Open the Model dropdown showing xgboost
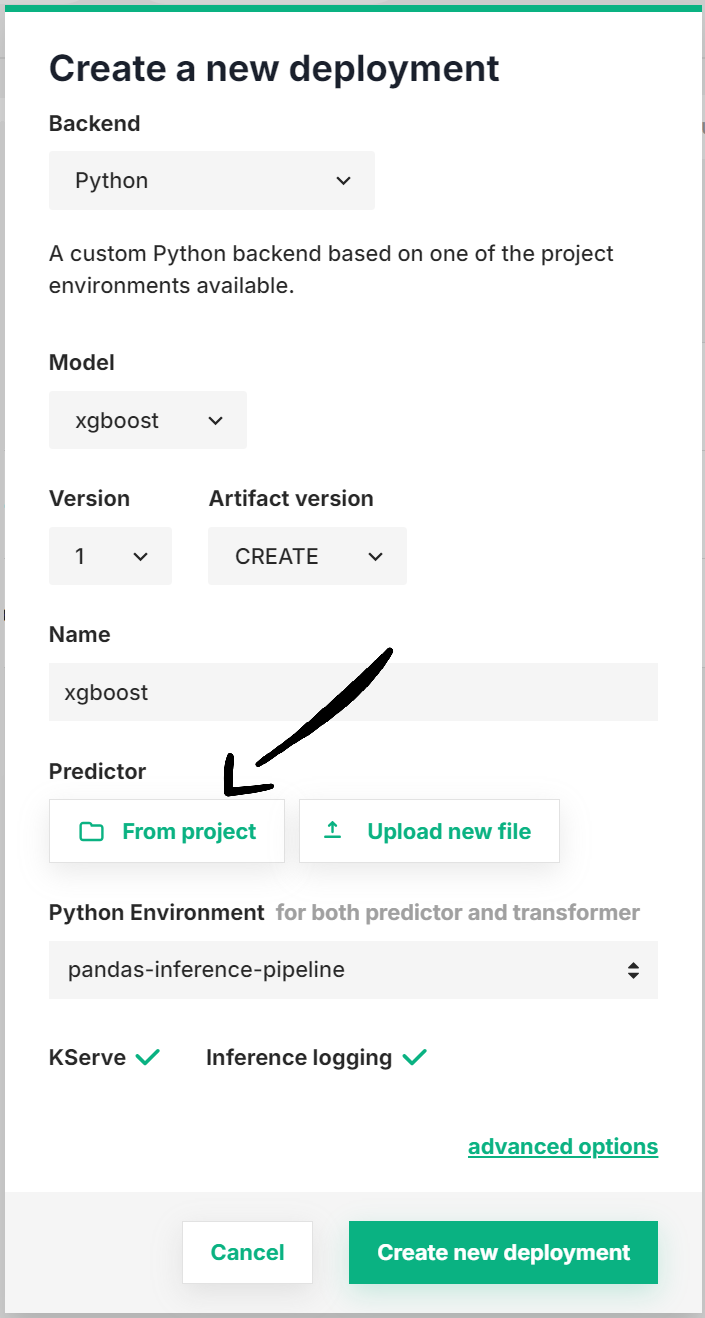Screen dimensions: 705x1318 [147, 420]
